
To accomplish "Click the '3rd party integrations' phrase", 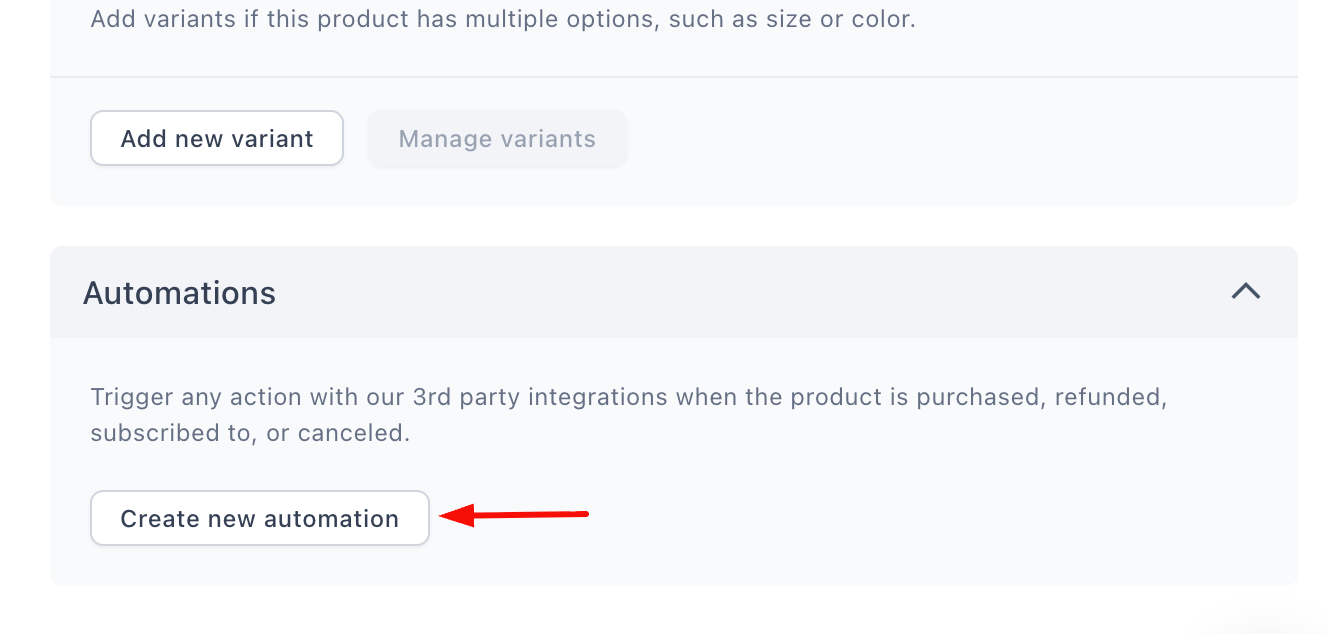I will click(540, 397).
